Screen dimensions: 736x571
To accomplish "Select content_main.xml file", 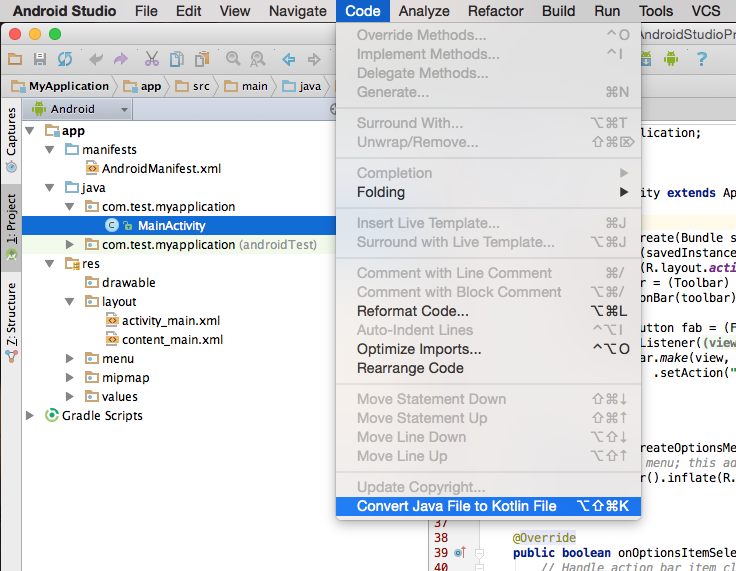I will coord(164,340).
